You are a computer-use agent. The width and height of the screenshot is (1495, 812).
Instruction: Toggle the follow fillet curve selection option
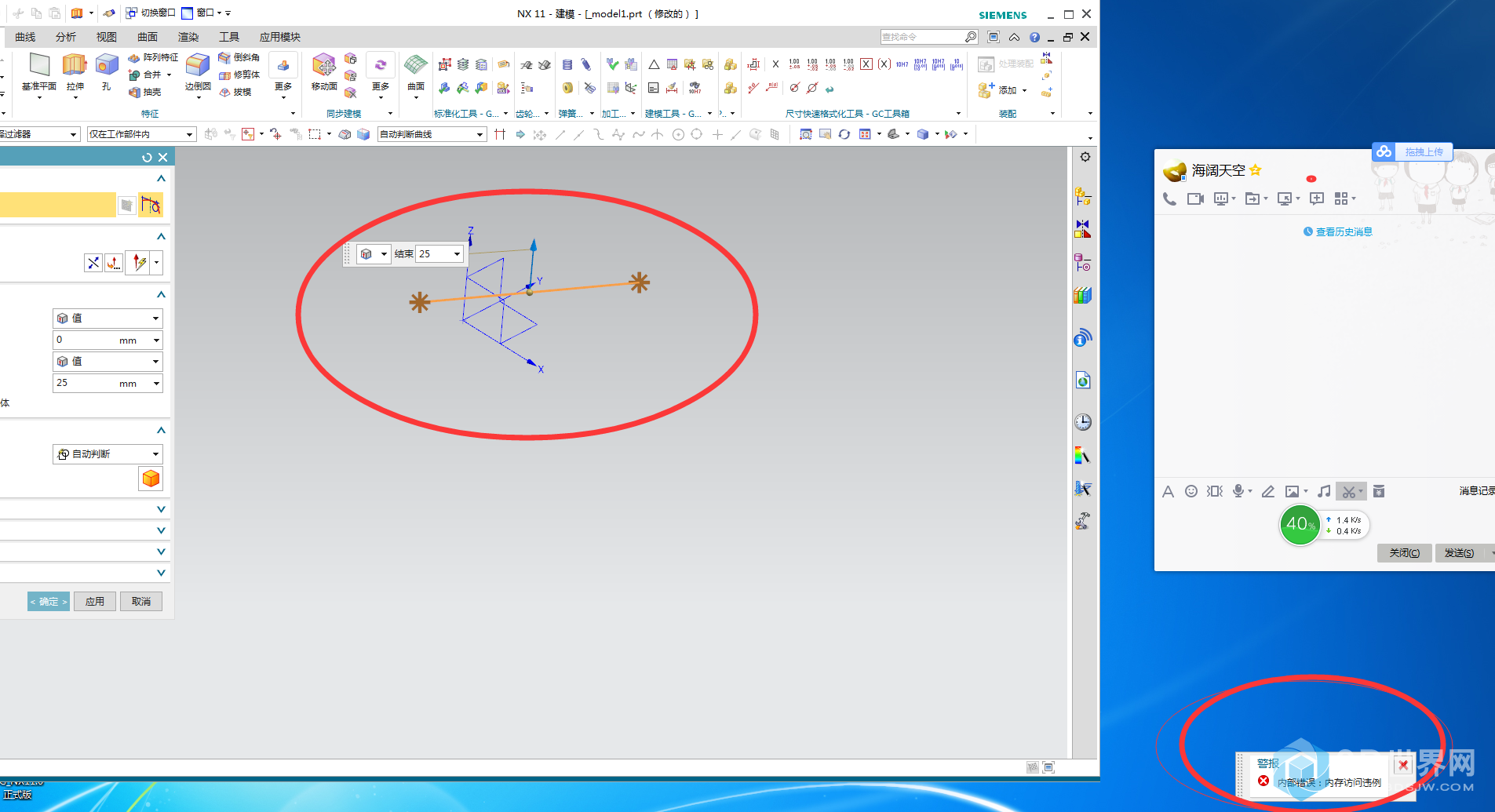[x=520, y=134]
